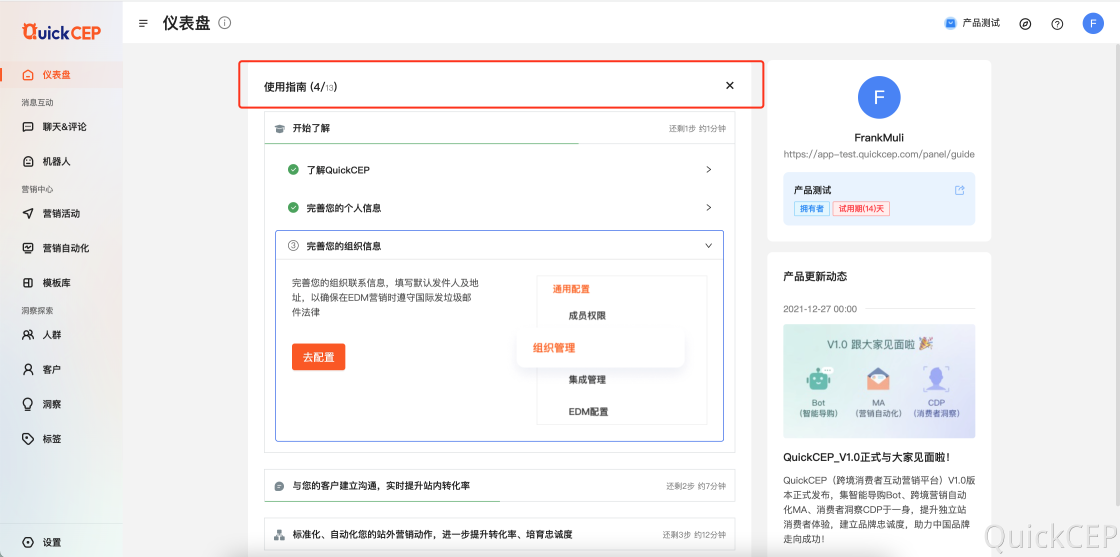1120x557 pixels.
Task: Click the paper plane icon for 营销活动
Action: 28,214
